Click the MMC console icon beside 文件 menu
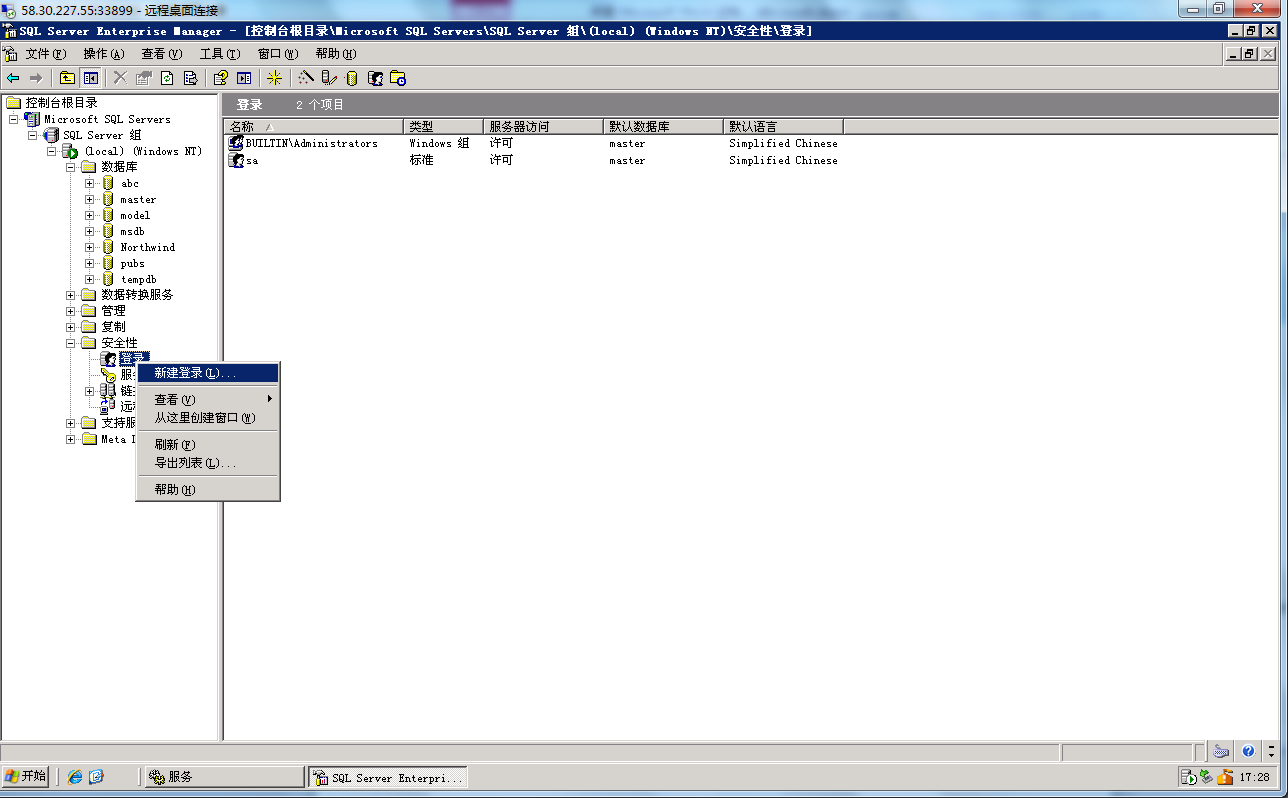The height and width of the screenshot is (798, 1288). pos(11,54)
